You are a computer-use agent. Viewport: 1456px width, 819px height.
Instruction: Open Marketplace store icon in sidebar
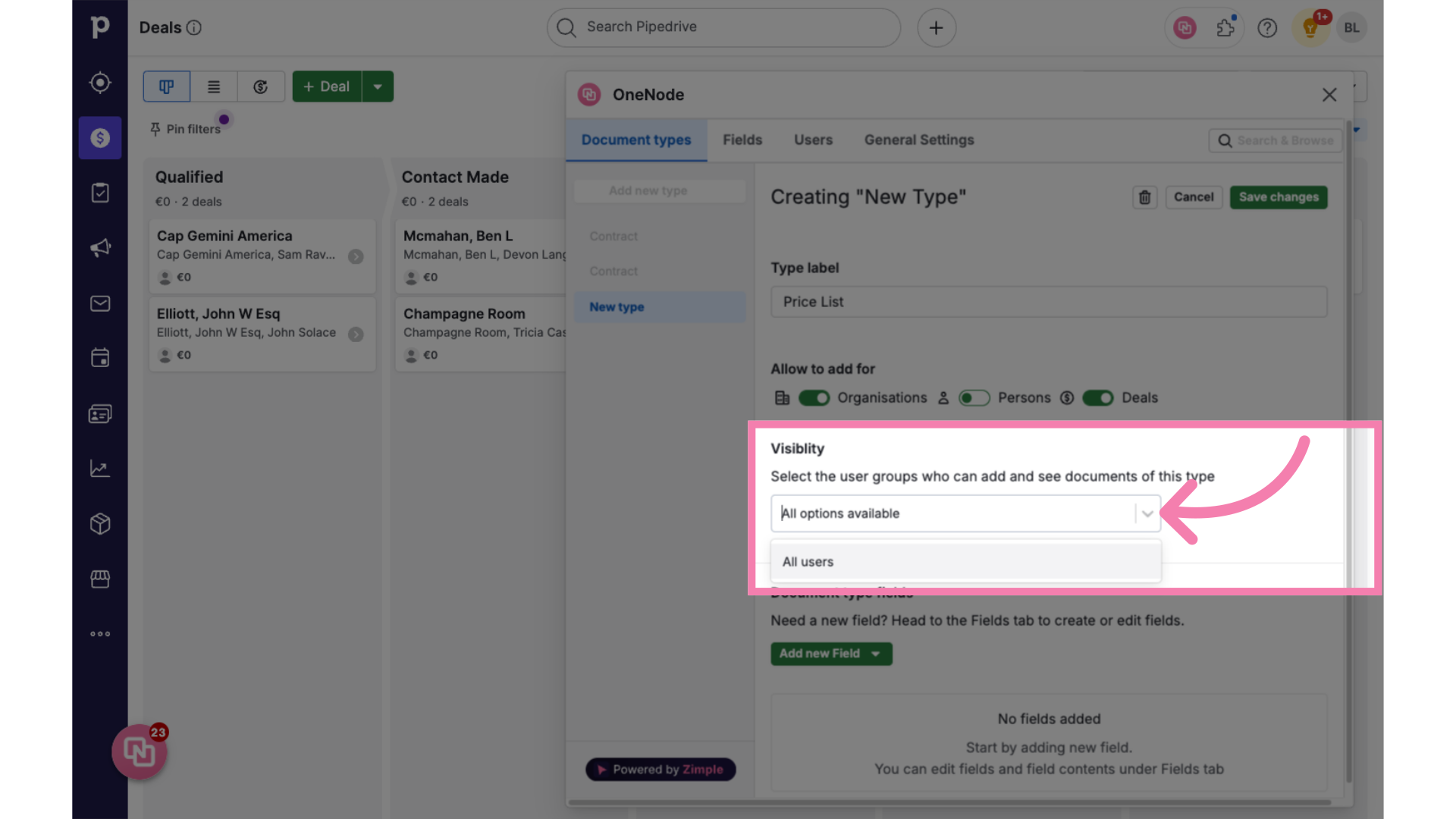pos(100,579)
